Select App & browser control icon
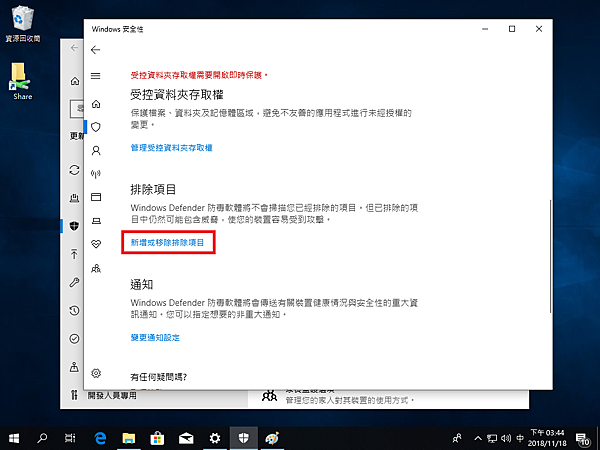The height and width of the screenshot is (450, 600). click(96, 197)
